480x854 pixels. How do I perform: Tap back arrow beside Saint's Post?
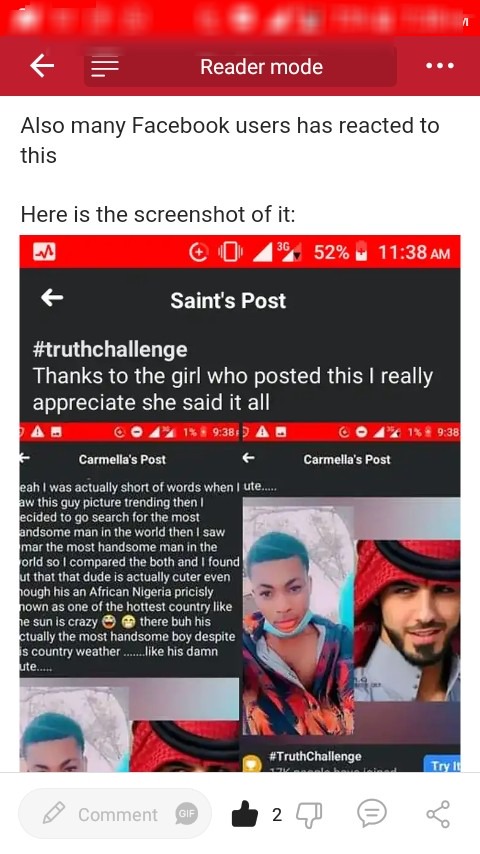pos(52,297)
